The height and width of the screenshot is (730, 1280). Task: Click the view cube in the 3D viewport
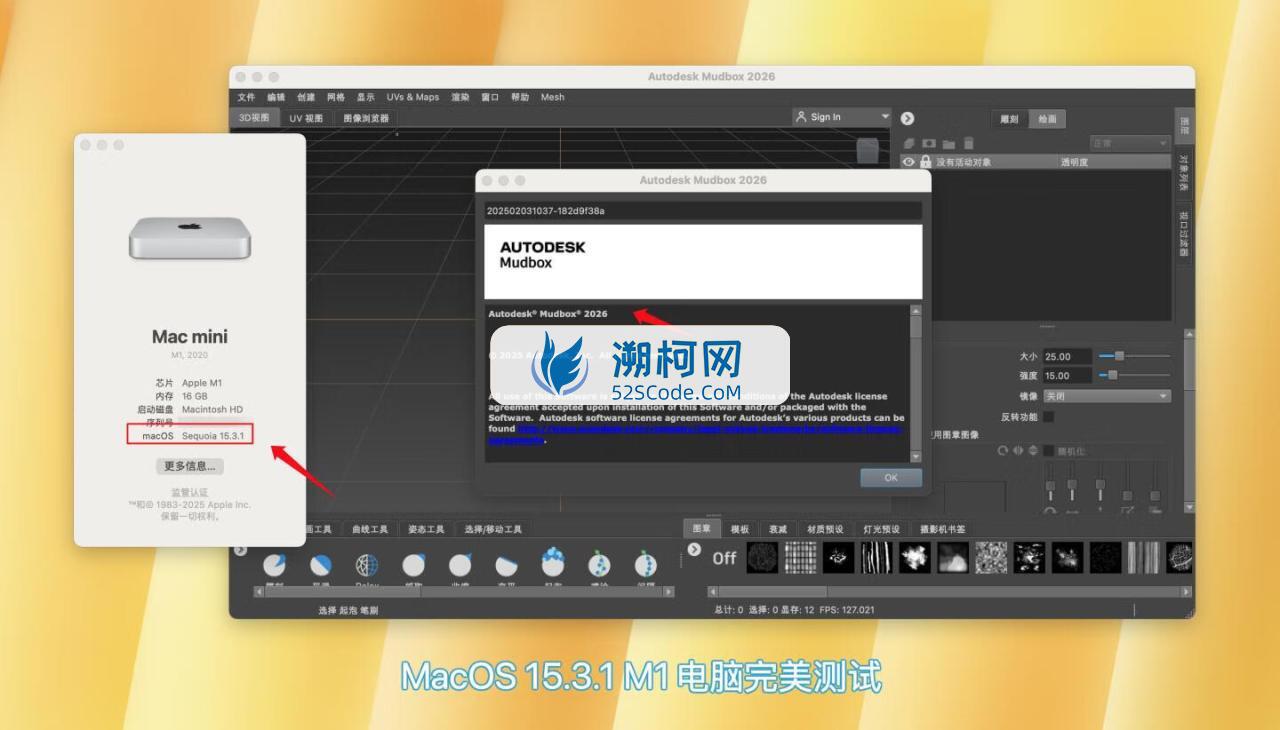click(x=867, y=150)
